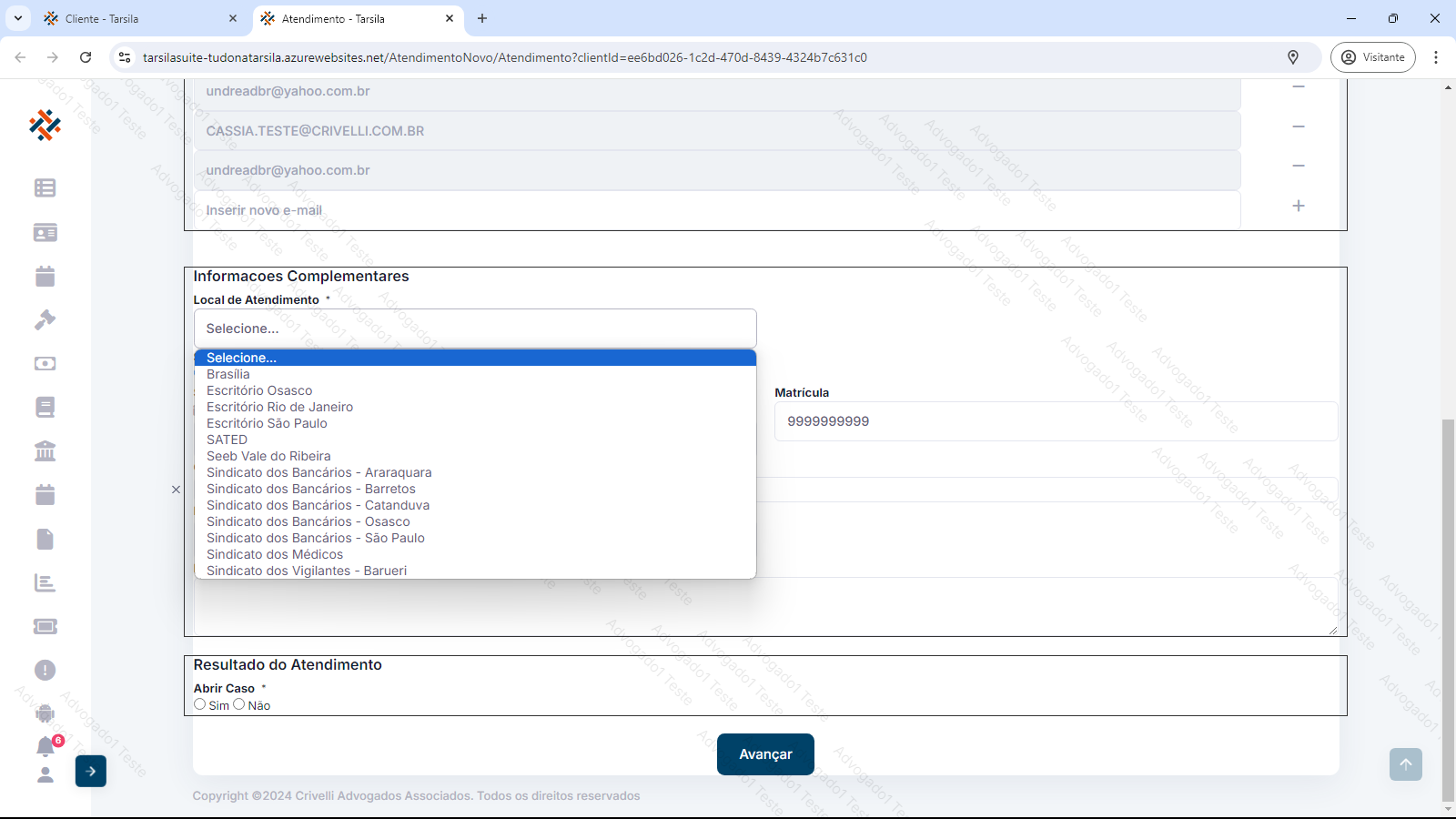Select Brasília in the dropdown list
This screenshot has width=1456, height=819.
(x=227, y=374)
